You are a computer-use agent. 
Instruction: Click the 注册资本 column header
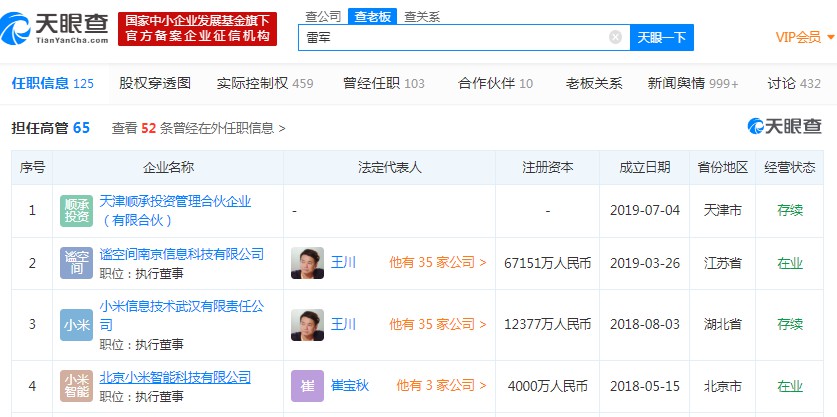coord(548,167)
